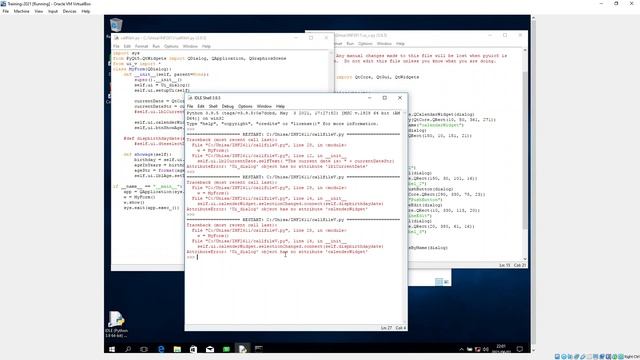Click VirtualBox audio status indicator
Screen dimensions: 640x360
tap(570, 357)
